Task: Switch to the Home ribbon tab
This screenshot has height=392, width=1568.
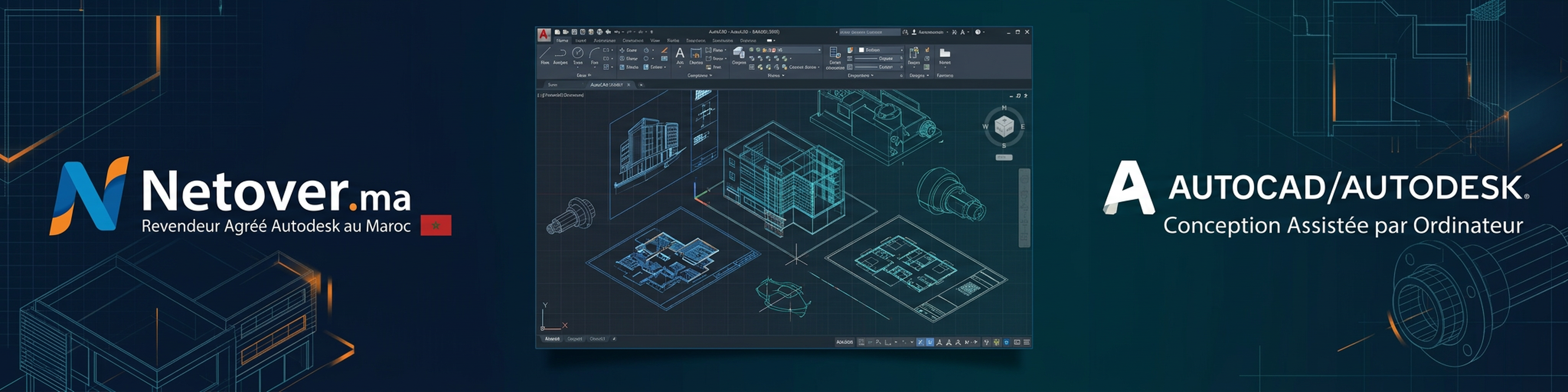Action: (562, 41)
